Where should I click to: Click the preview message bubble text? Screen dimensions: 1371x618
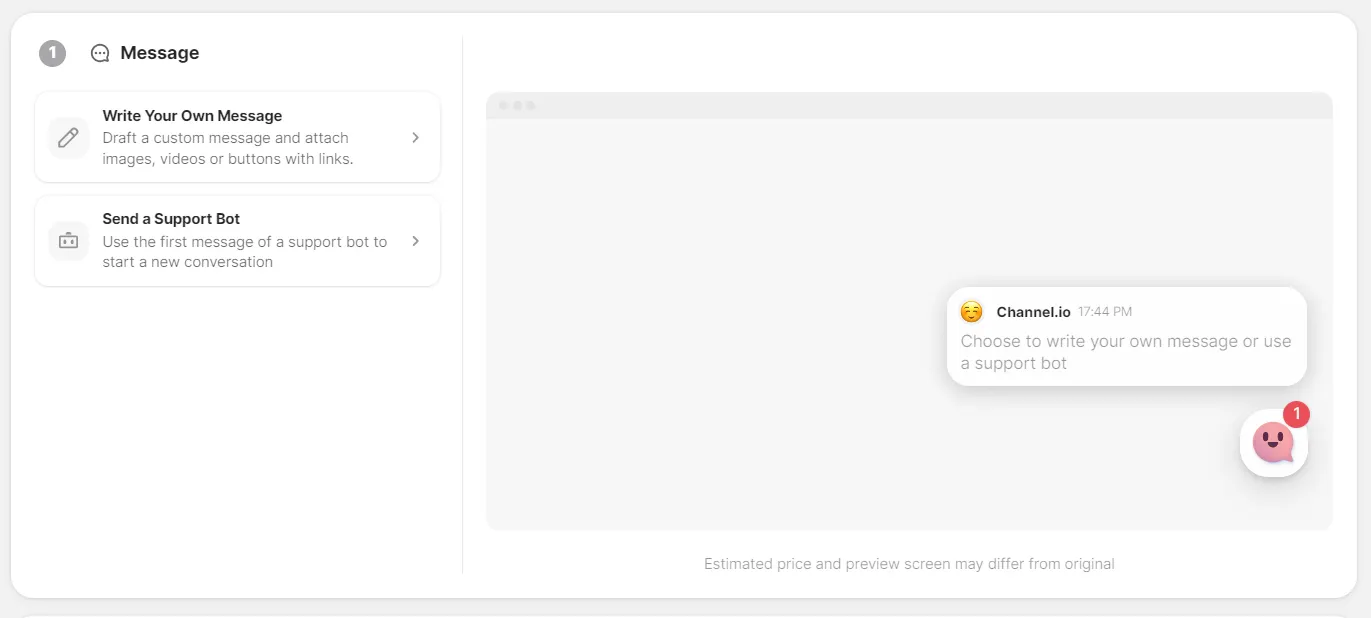coord(1125,352)
